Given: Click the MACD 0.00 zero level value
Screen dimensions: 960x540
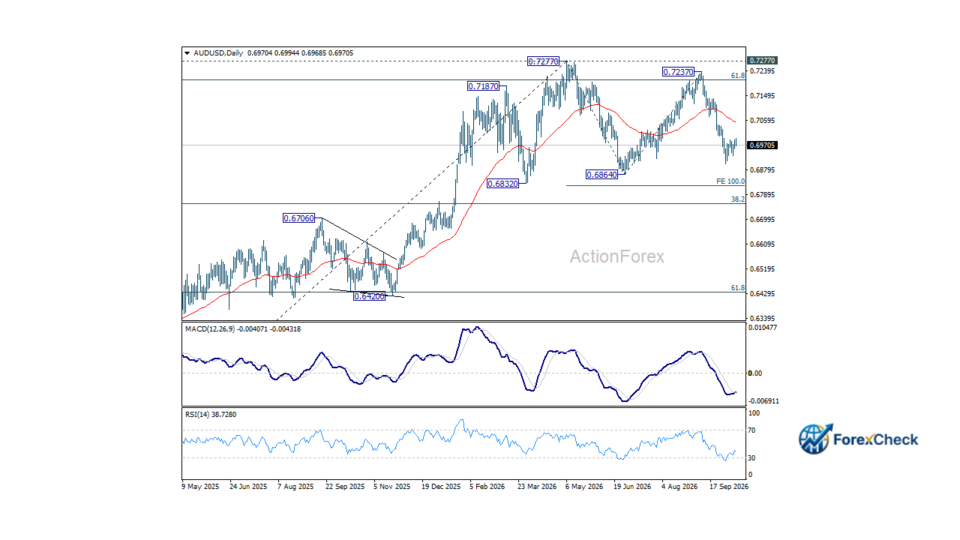Looking at the screenshot, I should pyautogui.click(x=755, y=373).
